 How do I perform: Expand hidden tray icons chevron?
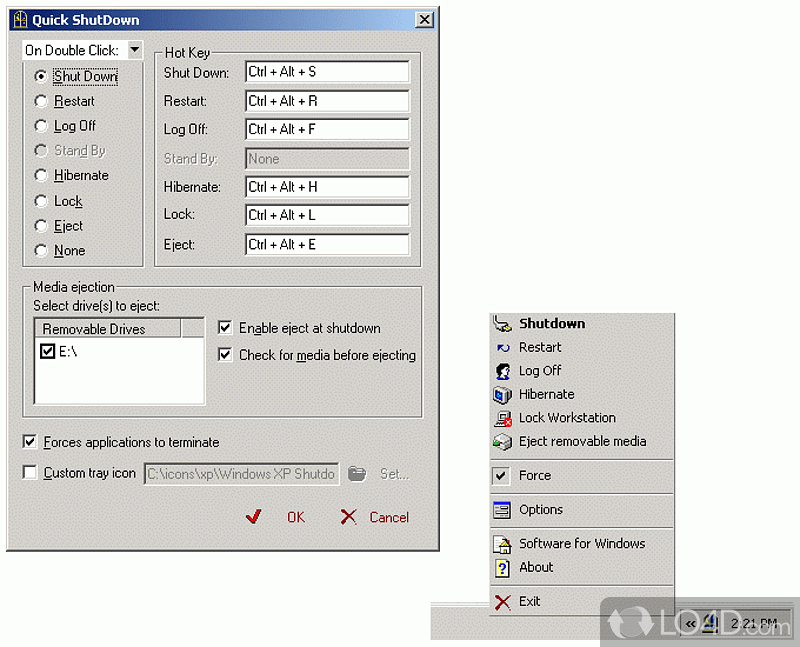[x=690, y=624]
